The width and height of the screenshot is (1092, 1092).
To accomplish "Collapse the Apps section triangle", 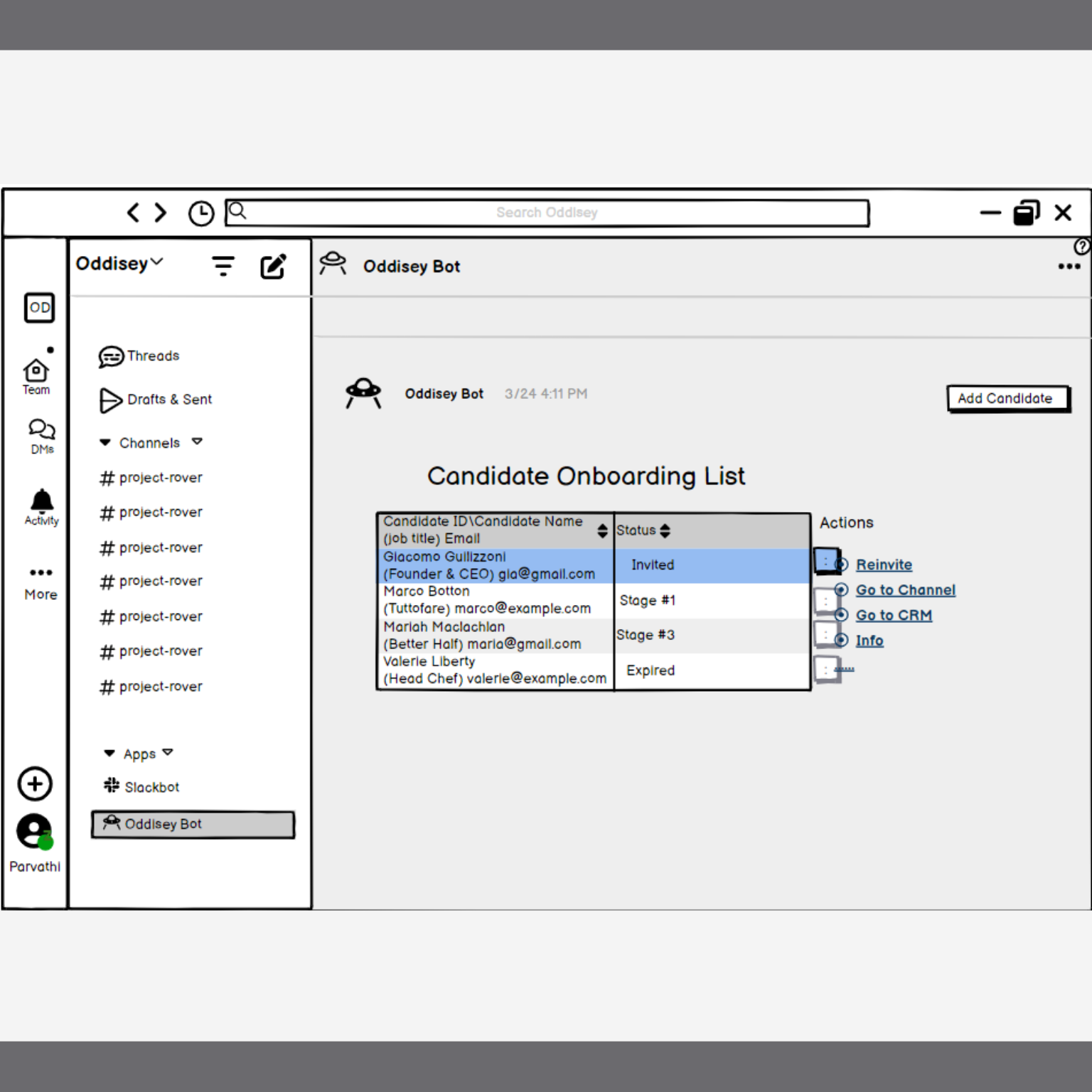I will point(109,753).
